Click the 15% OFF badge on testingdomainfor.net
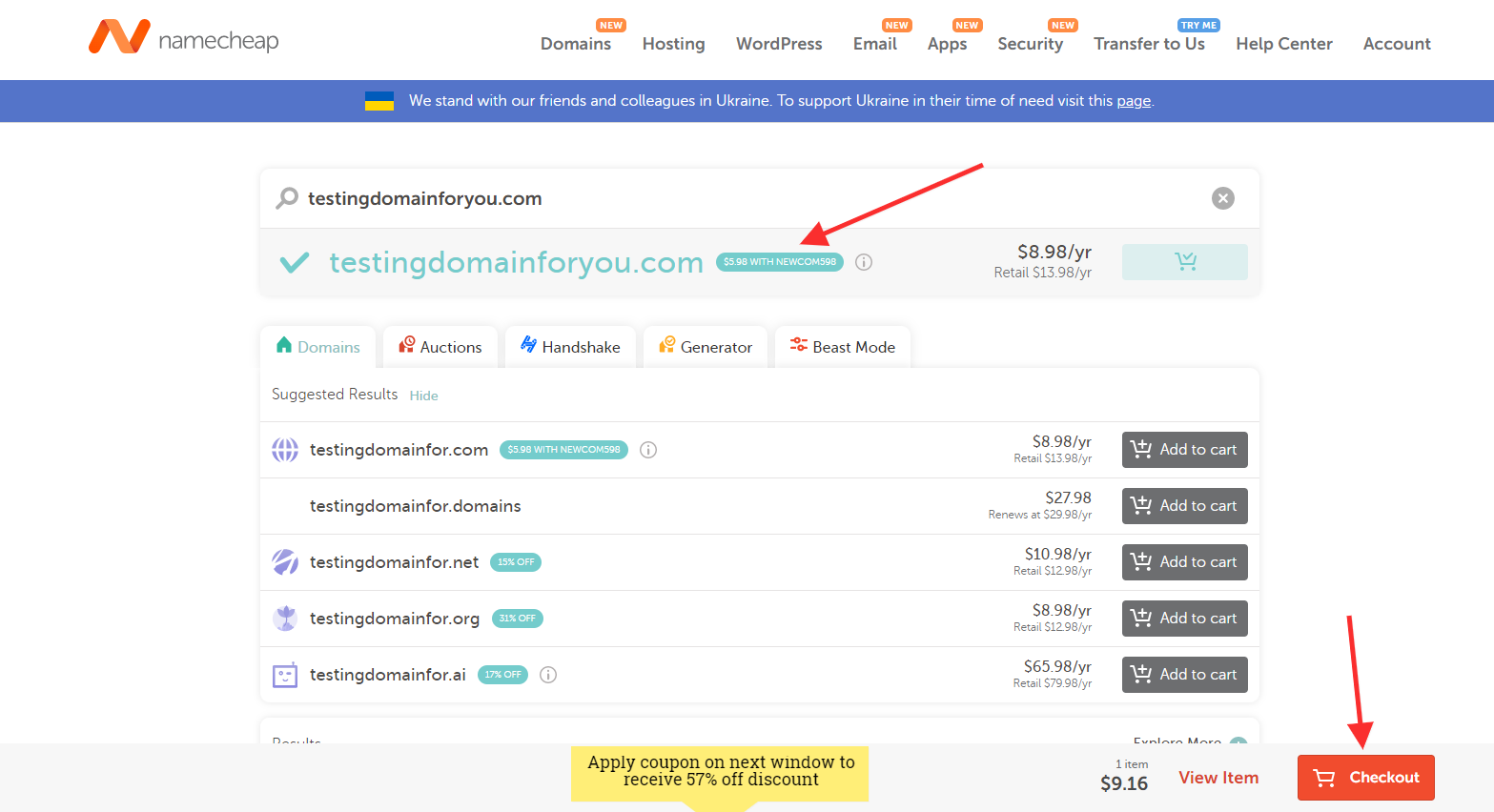The height and width of the screenshot is (812, 1494). [x=515, y=562]
